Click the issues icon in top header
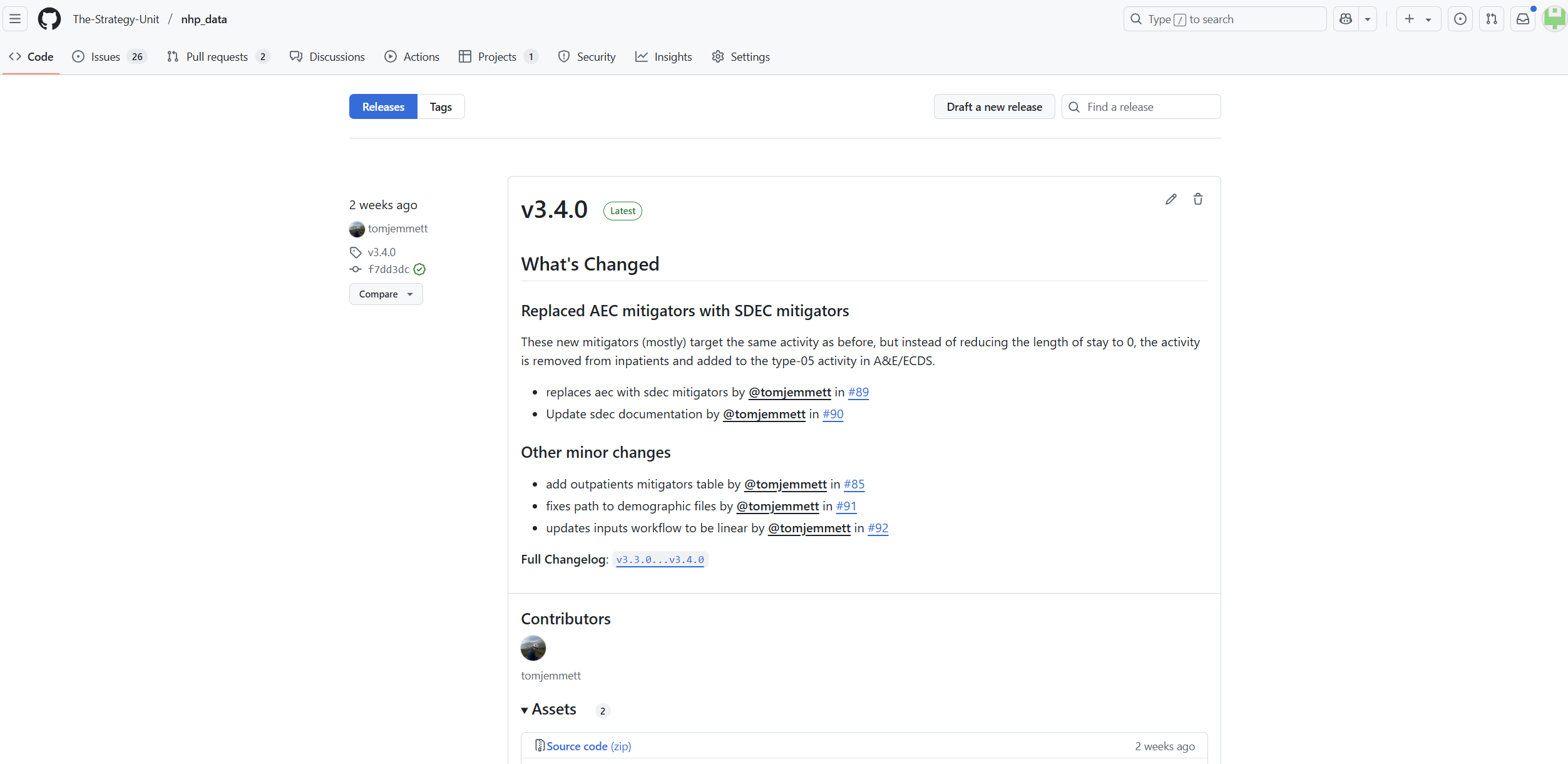The width and height of the screenshot is (1568, 764). click(x=1460, y=19)
